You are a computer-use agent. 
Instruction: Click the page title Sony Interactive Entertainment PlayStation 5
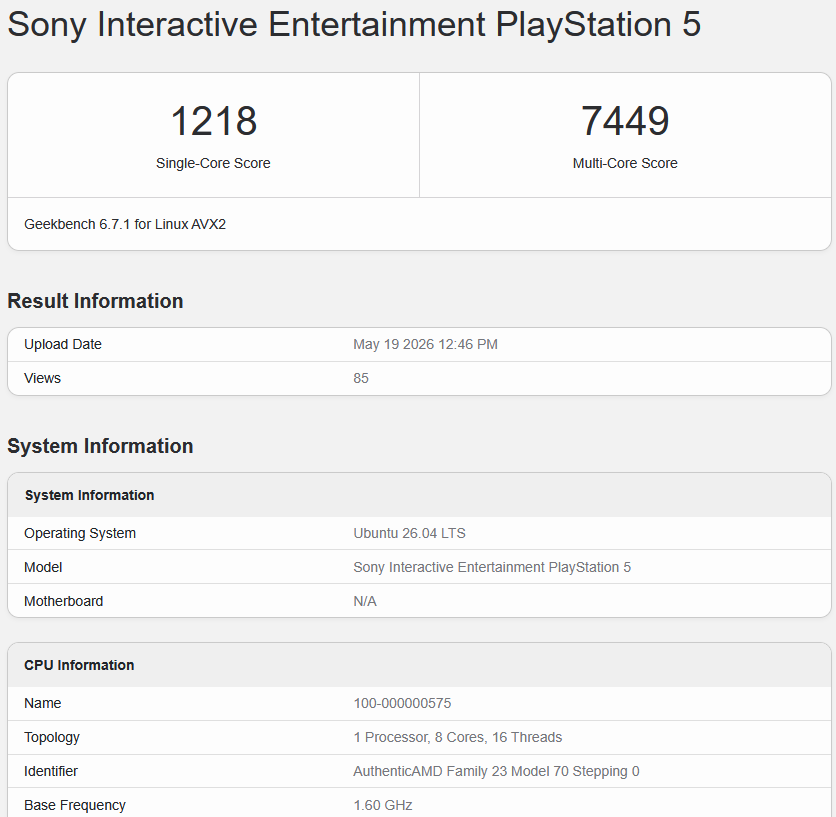pyautogui.click(x=354, y=25)
